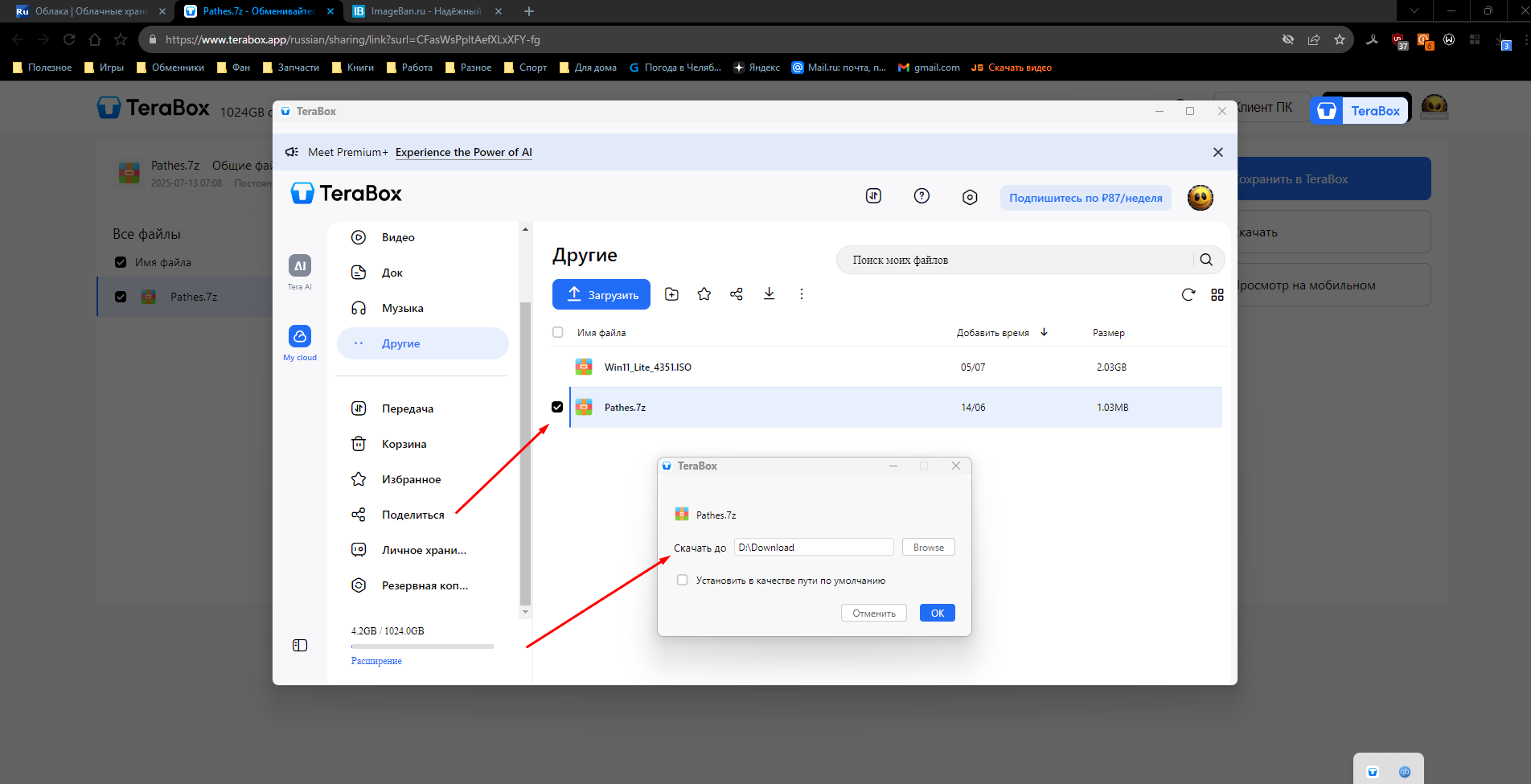This screenshot has height=784, width=1531.
Task: Open the transfer list icon in header
Action: [x=873, y=195]
